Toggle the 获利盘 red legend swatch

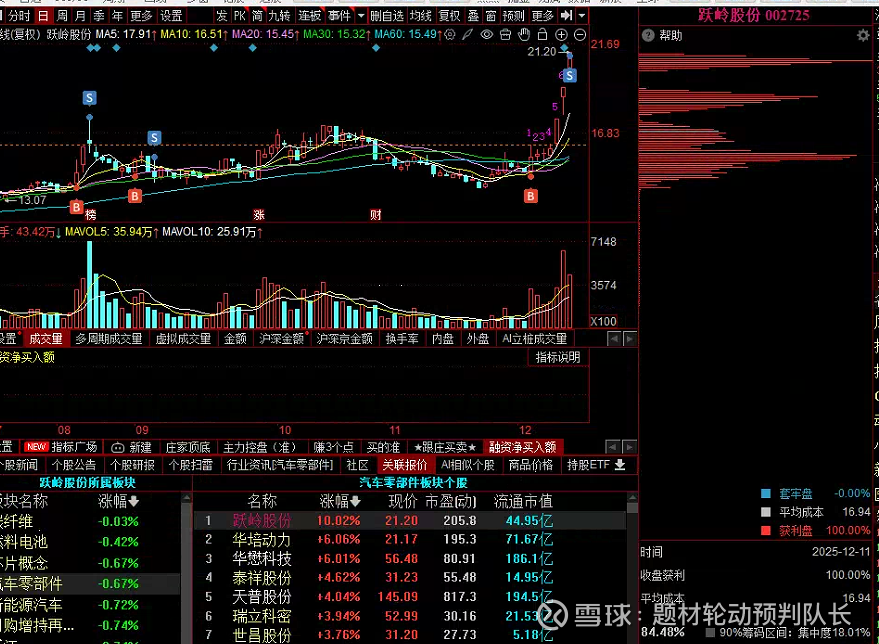[x=766, y=530]
